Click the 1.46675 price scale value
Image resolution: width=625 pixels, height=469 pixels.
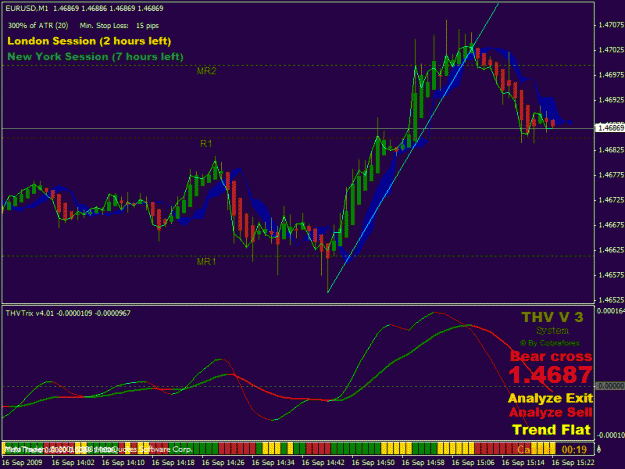click(x=611, y=225)
